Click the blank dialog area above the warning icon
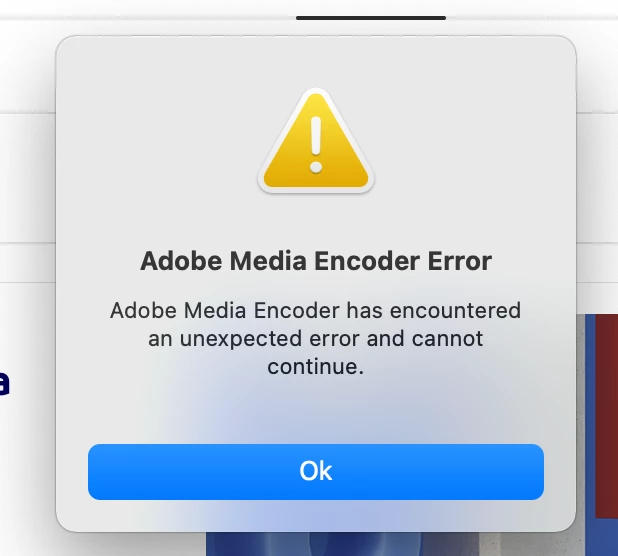This screenshot has height=556, width=618. point(316,61)
